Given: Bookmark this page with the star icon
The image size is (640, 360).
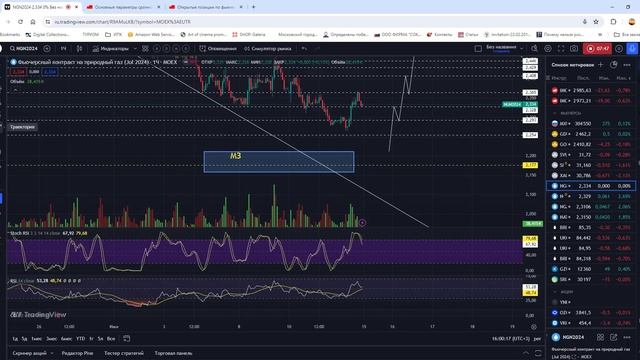Looking at the screenshot, I should (x=596, y=22).
